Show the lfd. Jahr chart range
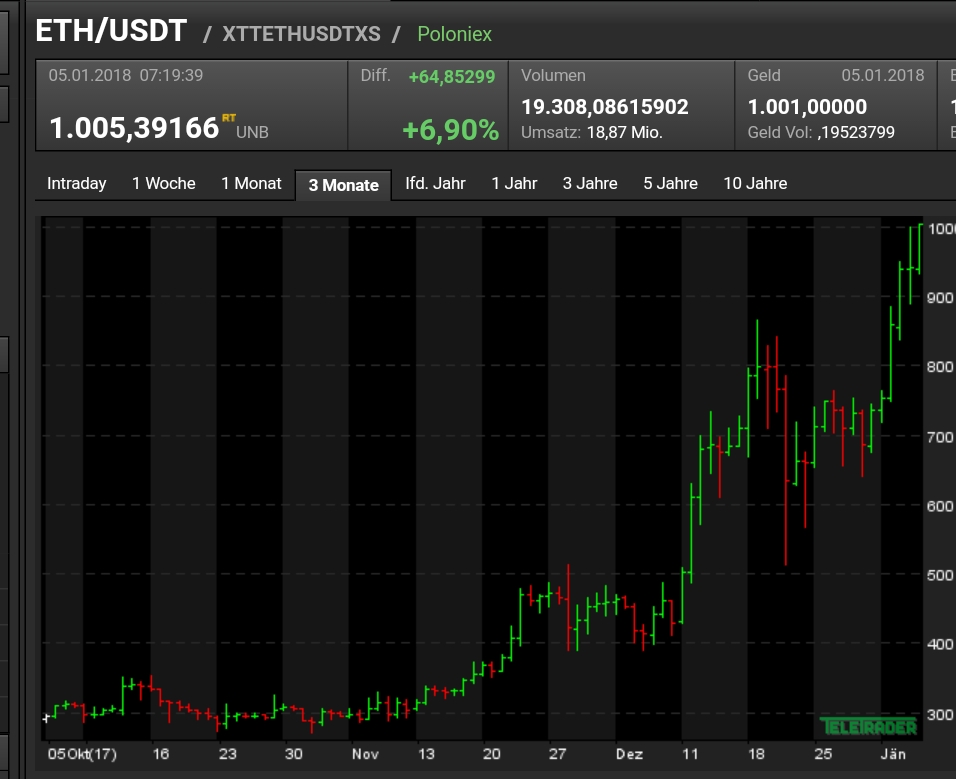 (x=435, y=184)
